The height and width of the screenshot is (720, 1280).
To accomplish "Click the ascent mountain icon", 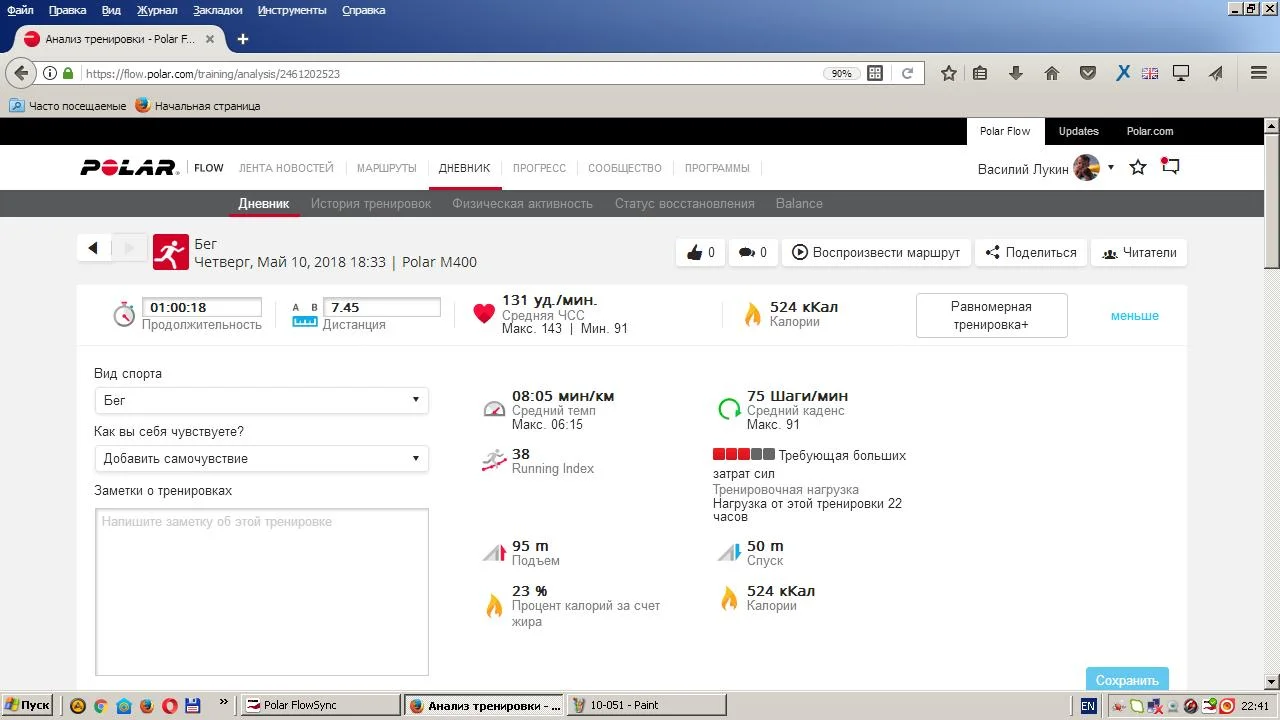I will (494, 552).
